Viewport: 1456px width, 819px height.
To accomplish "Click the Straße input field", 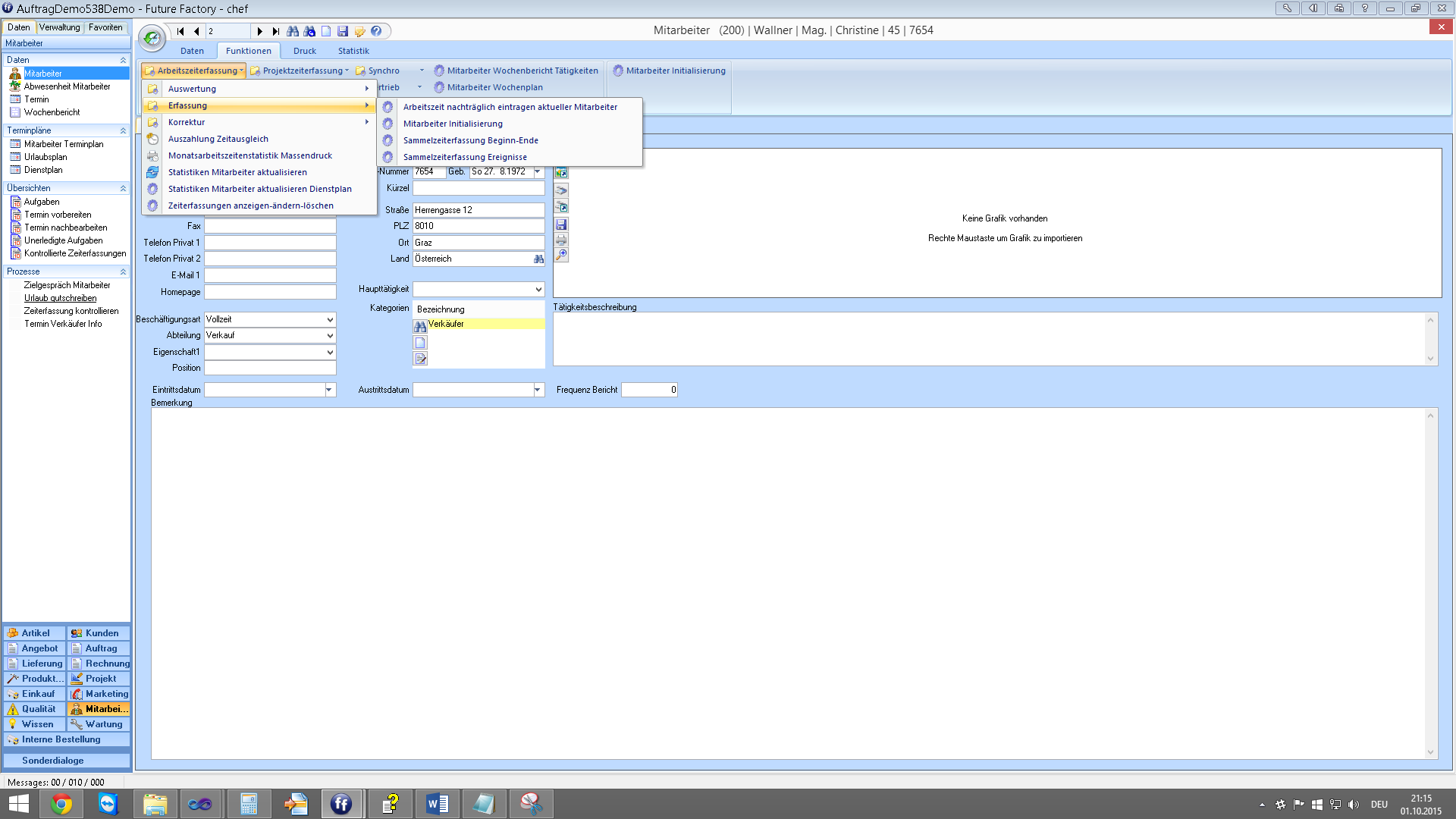I will [478, 210].
